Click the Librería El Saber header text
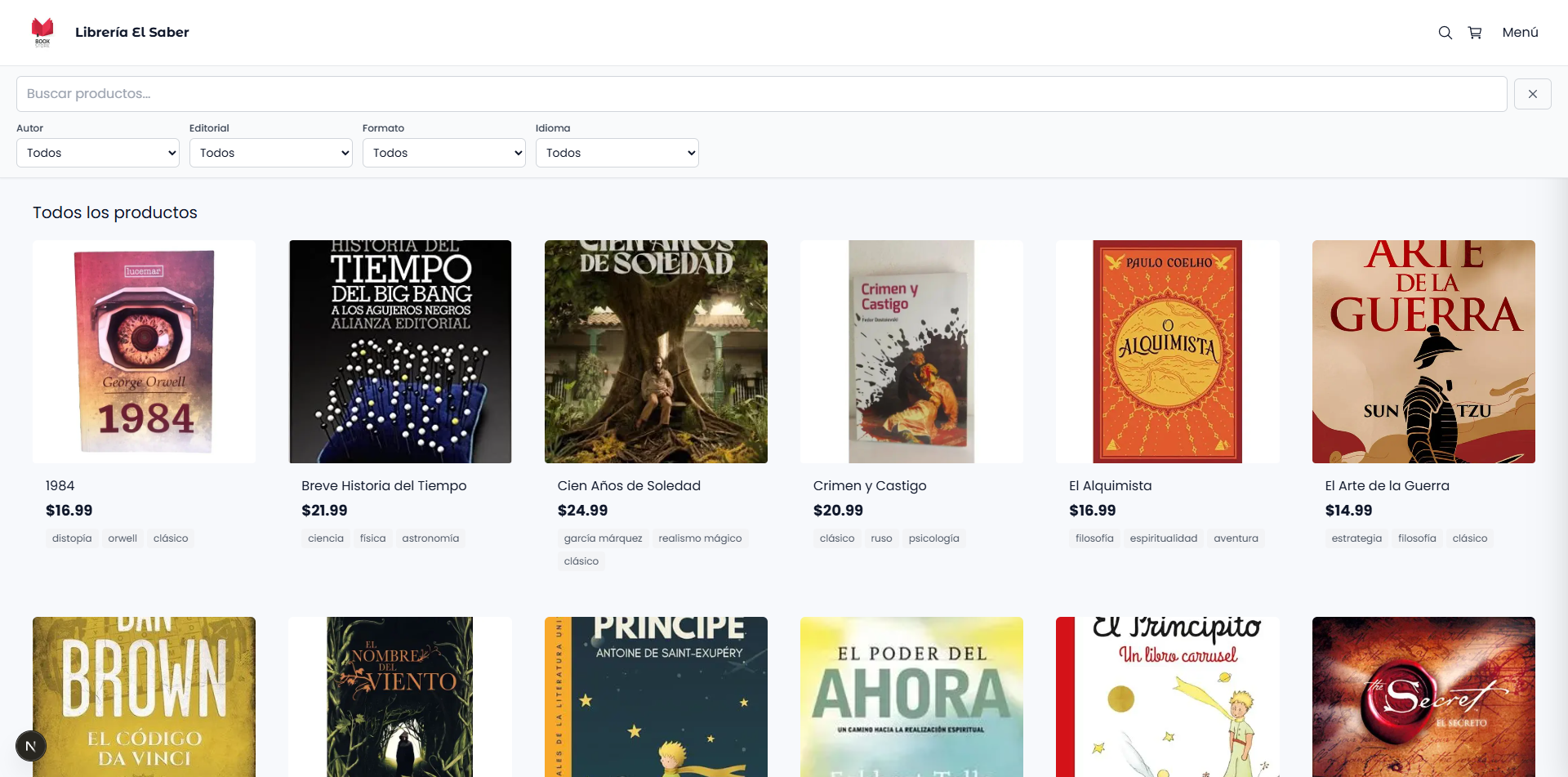1568x777 pixels. [x=132, y=33]
